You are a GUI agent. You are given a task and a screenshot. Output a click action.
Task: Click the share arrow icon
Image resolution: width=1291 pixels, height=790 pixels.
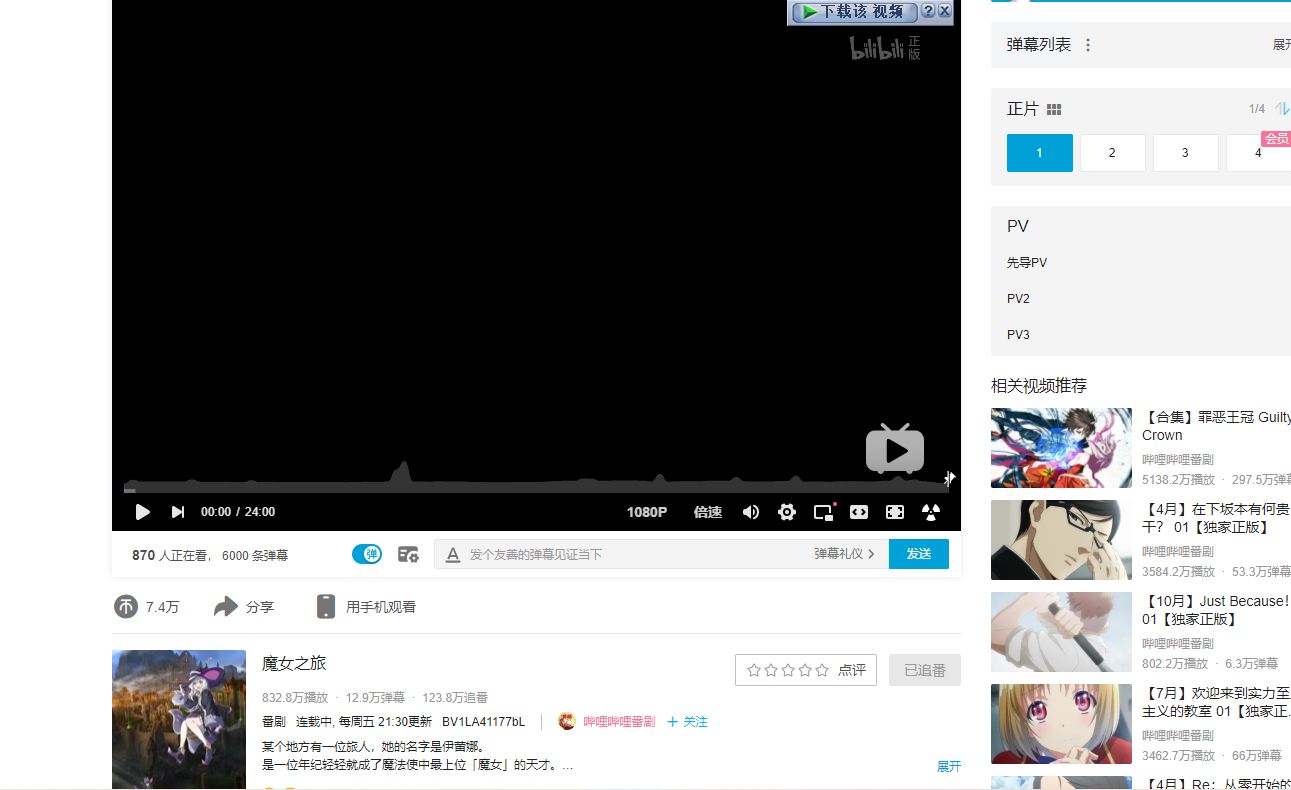click(226, 606)
